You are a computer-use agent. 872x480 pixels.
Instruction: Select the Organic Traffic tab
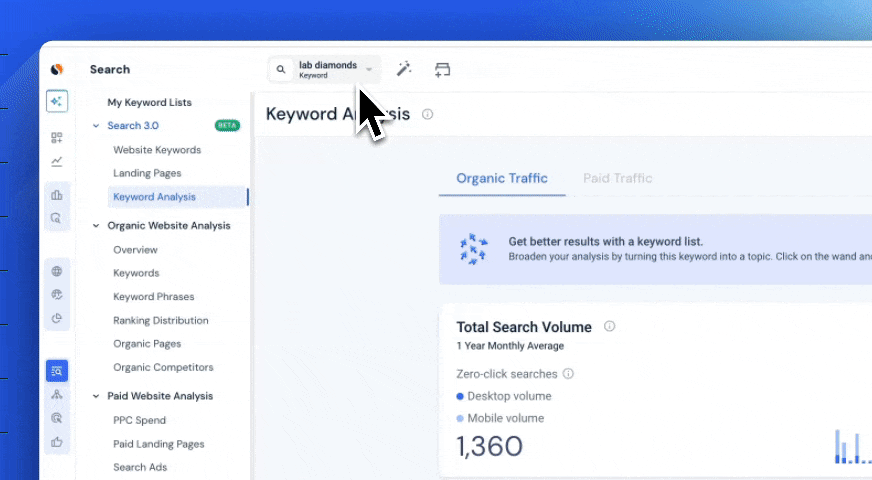tap(502, 178)
